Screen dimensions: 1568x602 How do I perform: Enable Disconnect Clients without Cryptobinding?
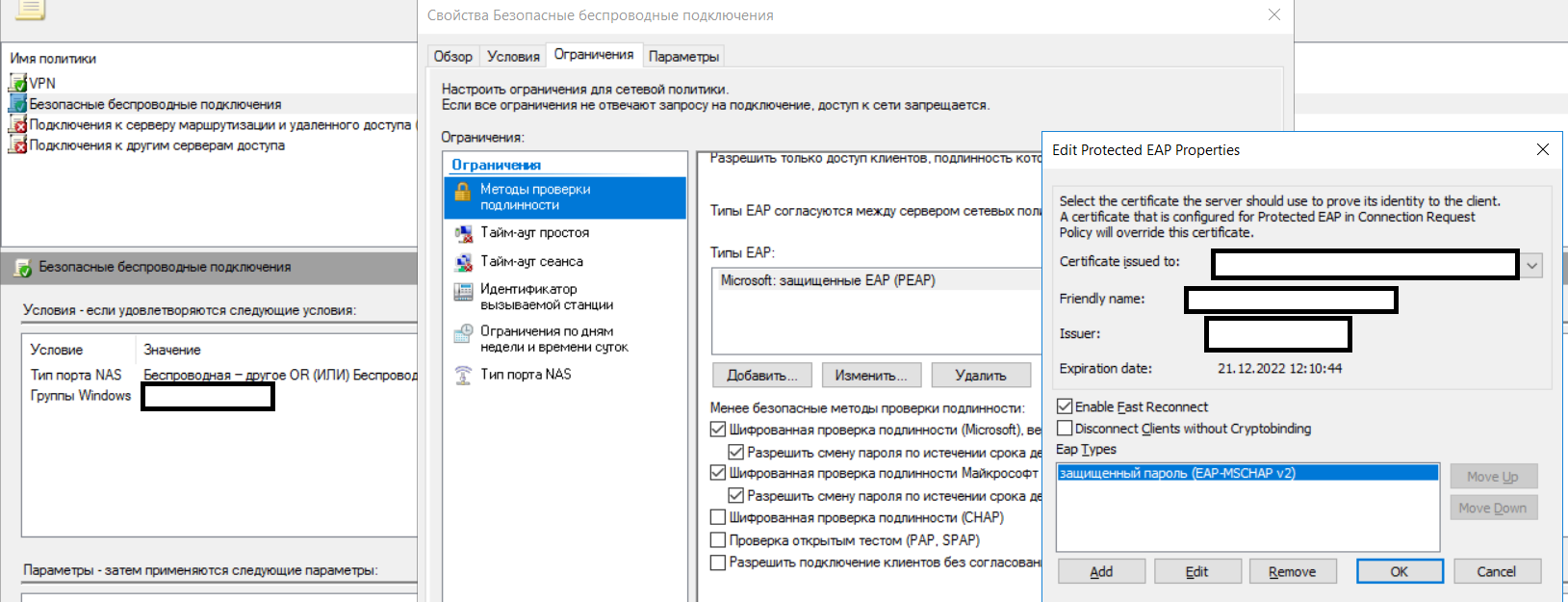click(1065, 429)
